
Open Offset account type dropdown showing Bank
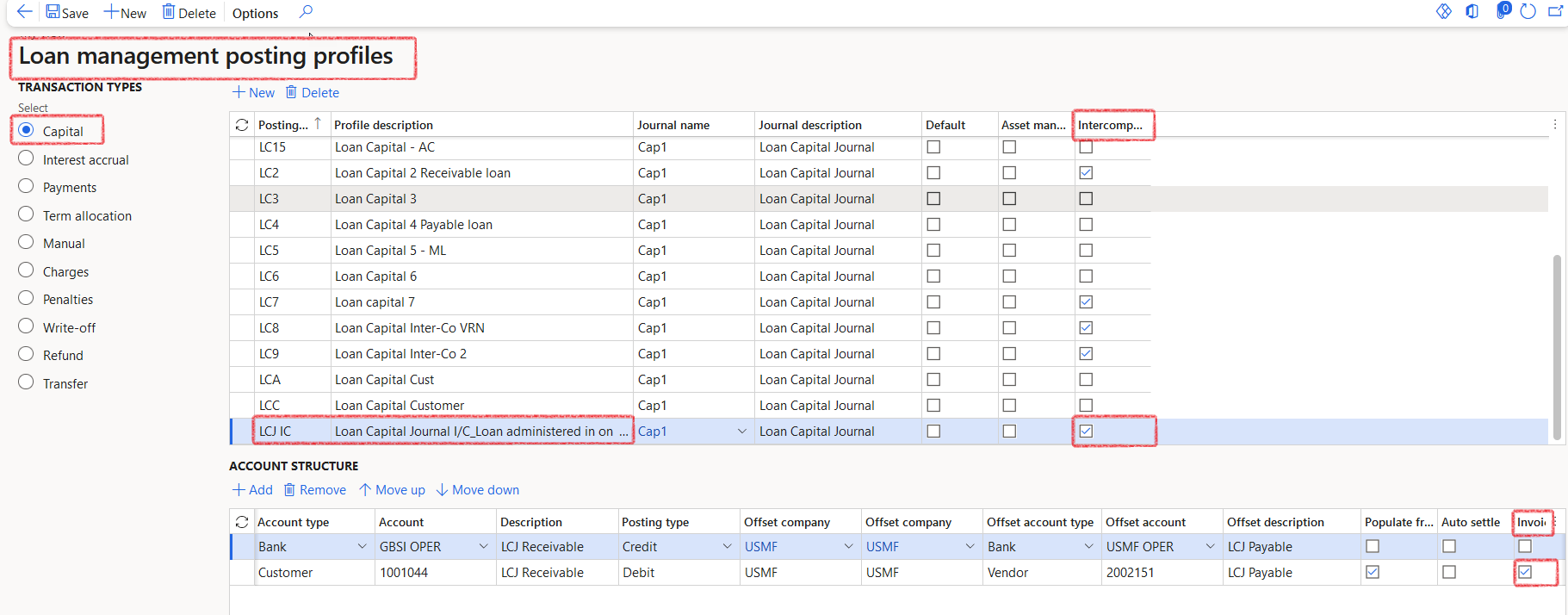click(1088, 546)
